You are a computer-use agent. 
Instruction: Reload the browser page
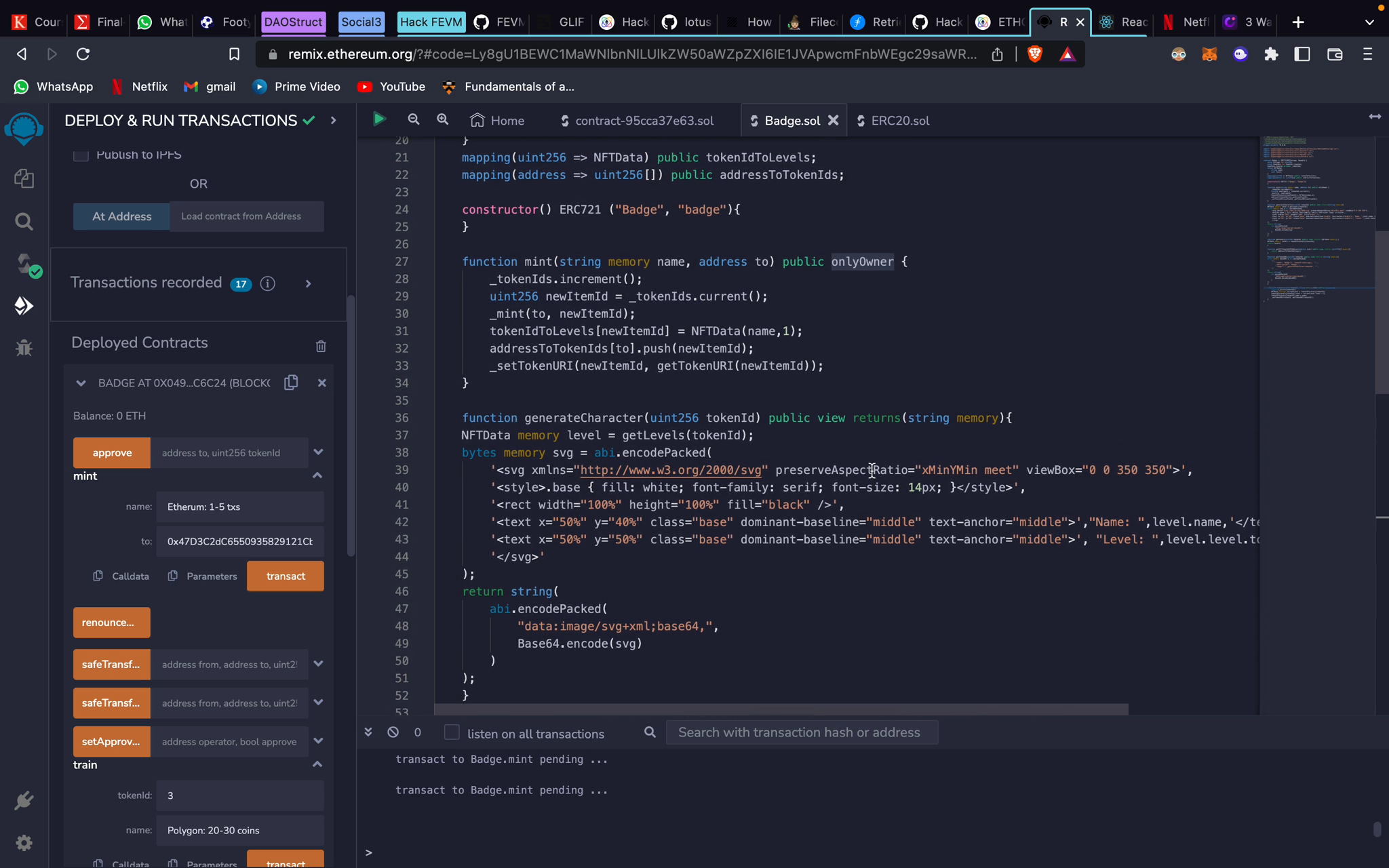pos(83,54)
